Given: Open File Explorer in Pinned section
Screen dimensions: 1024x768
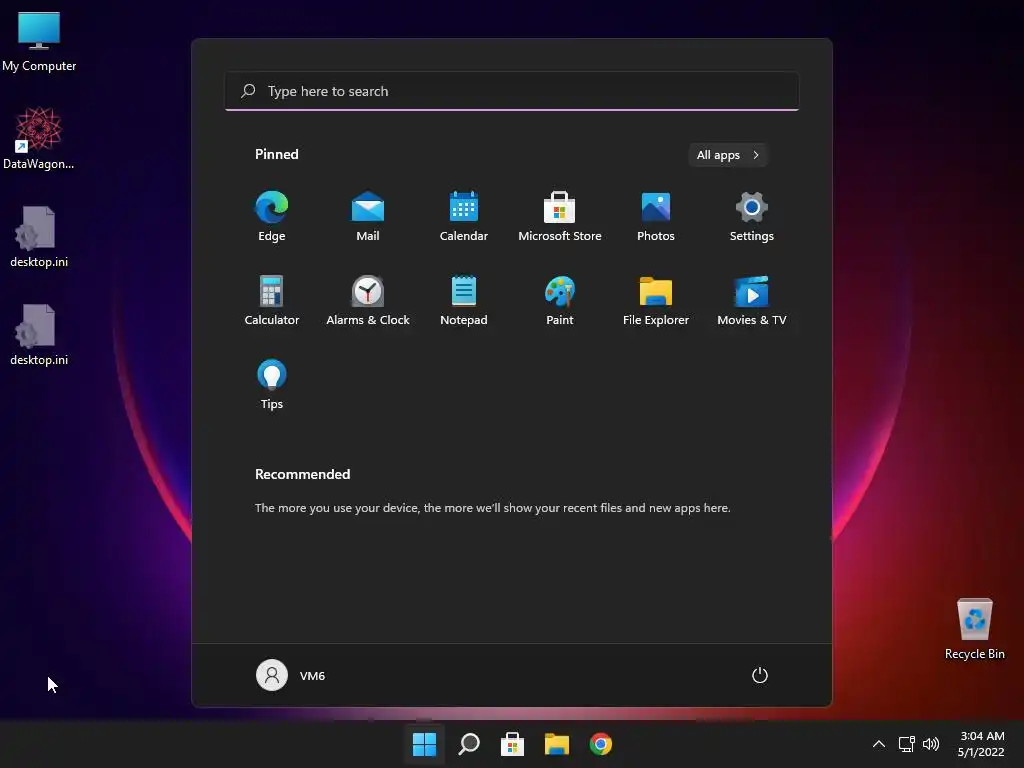Looking at the screenshot, I should (x=656, y=300).
